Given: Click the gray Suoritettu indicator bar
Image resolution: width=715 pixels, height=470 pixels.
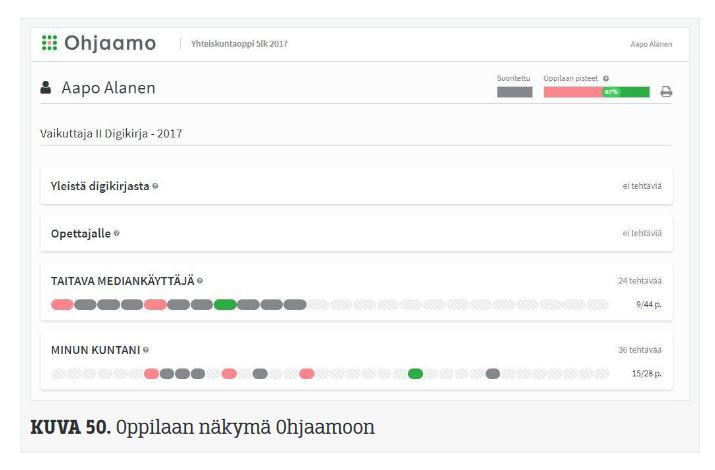Looking at the screenshot, I should click(x=514, y=92).
